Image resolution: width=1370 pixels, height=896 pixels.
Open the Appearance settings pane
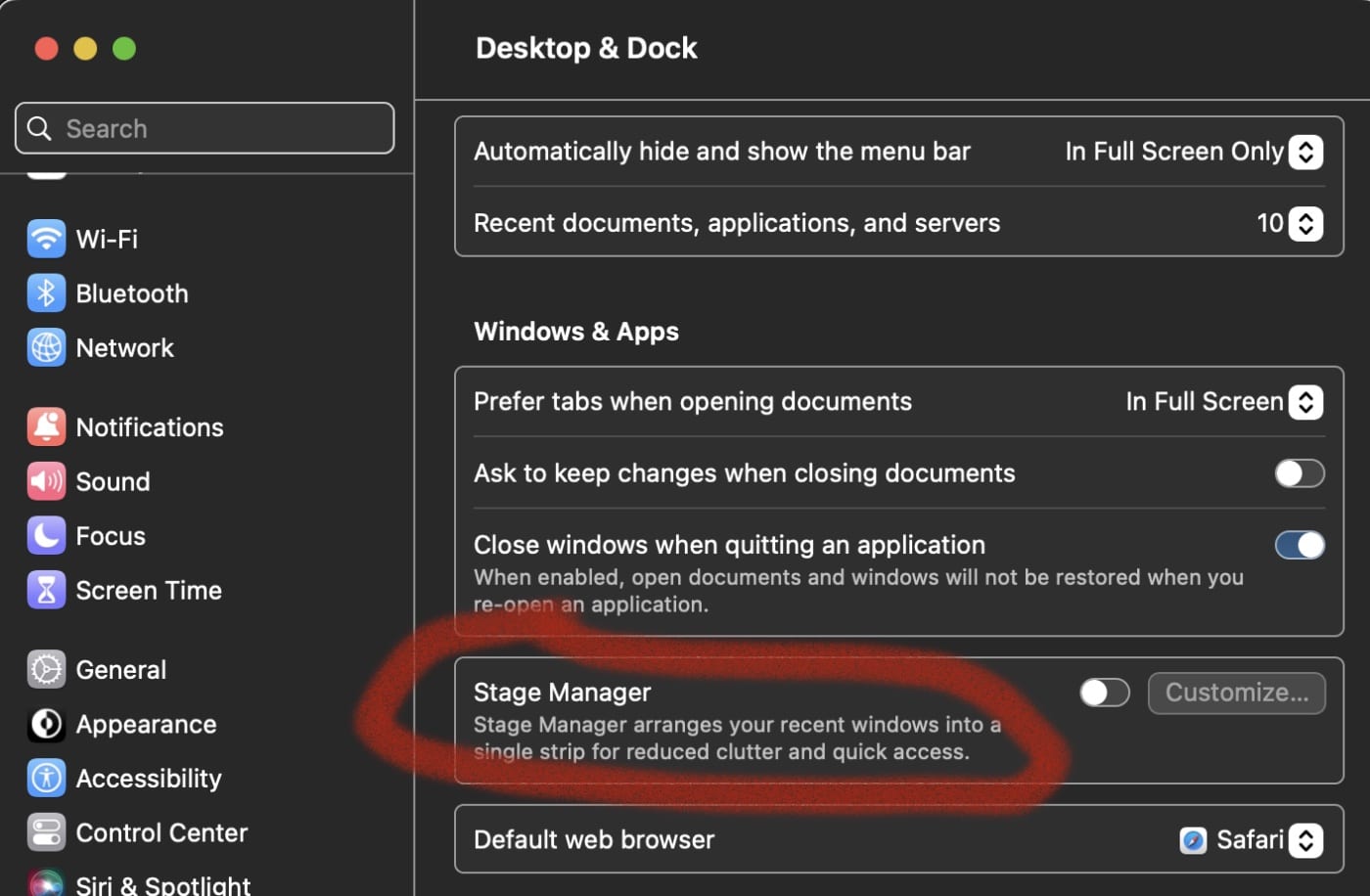(146, 725)
